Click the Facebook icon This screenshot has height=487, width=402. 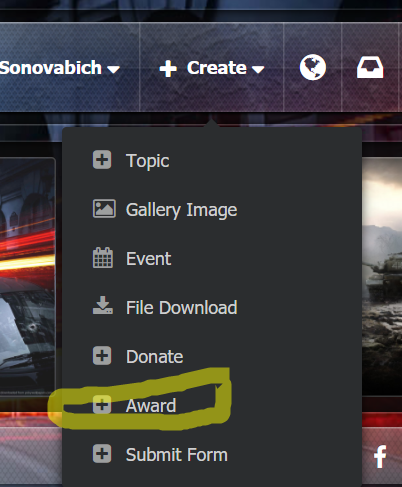(380, 457)
